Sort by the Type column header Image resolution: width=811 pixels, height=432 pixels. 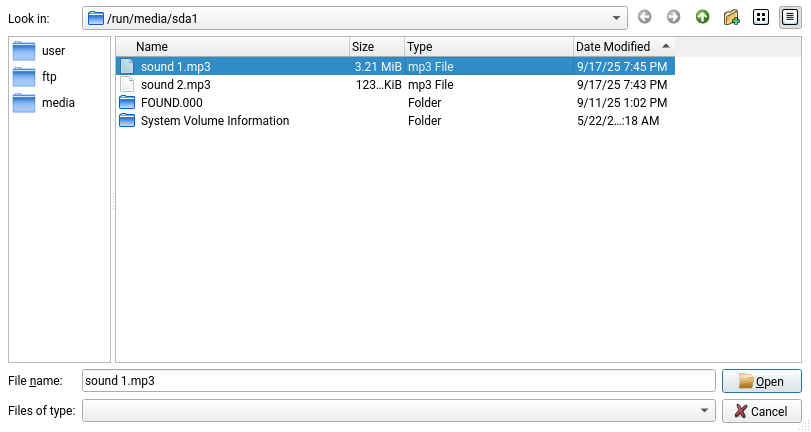[x=489, y=47]
